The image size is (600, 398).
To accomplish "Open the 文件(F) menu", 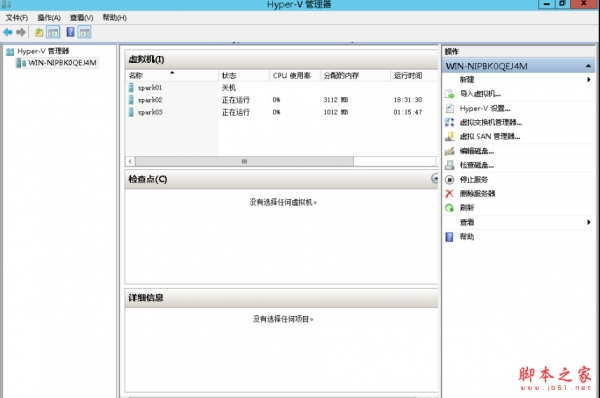I will point(16,18).
